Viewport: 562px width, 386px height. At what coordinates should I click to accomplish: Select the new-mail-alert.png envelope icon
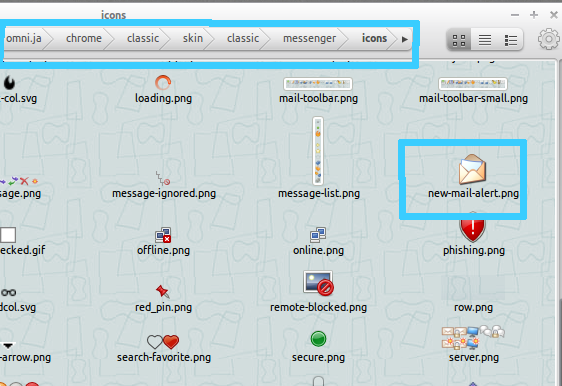click(473, 169)
